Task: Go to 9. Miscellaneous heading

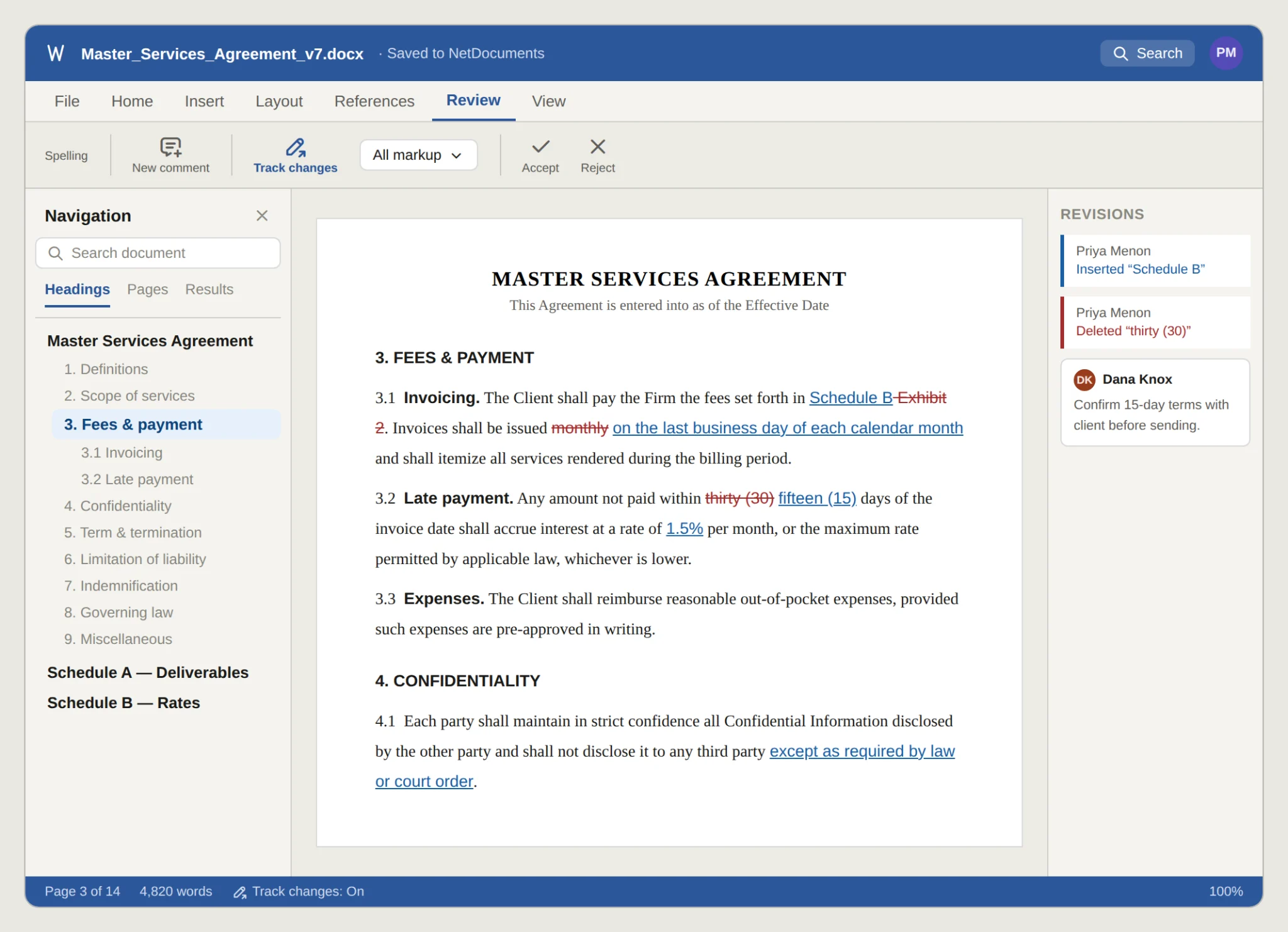Action: (x=118, y=639)
